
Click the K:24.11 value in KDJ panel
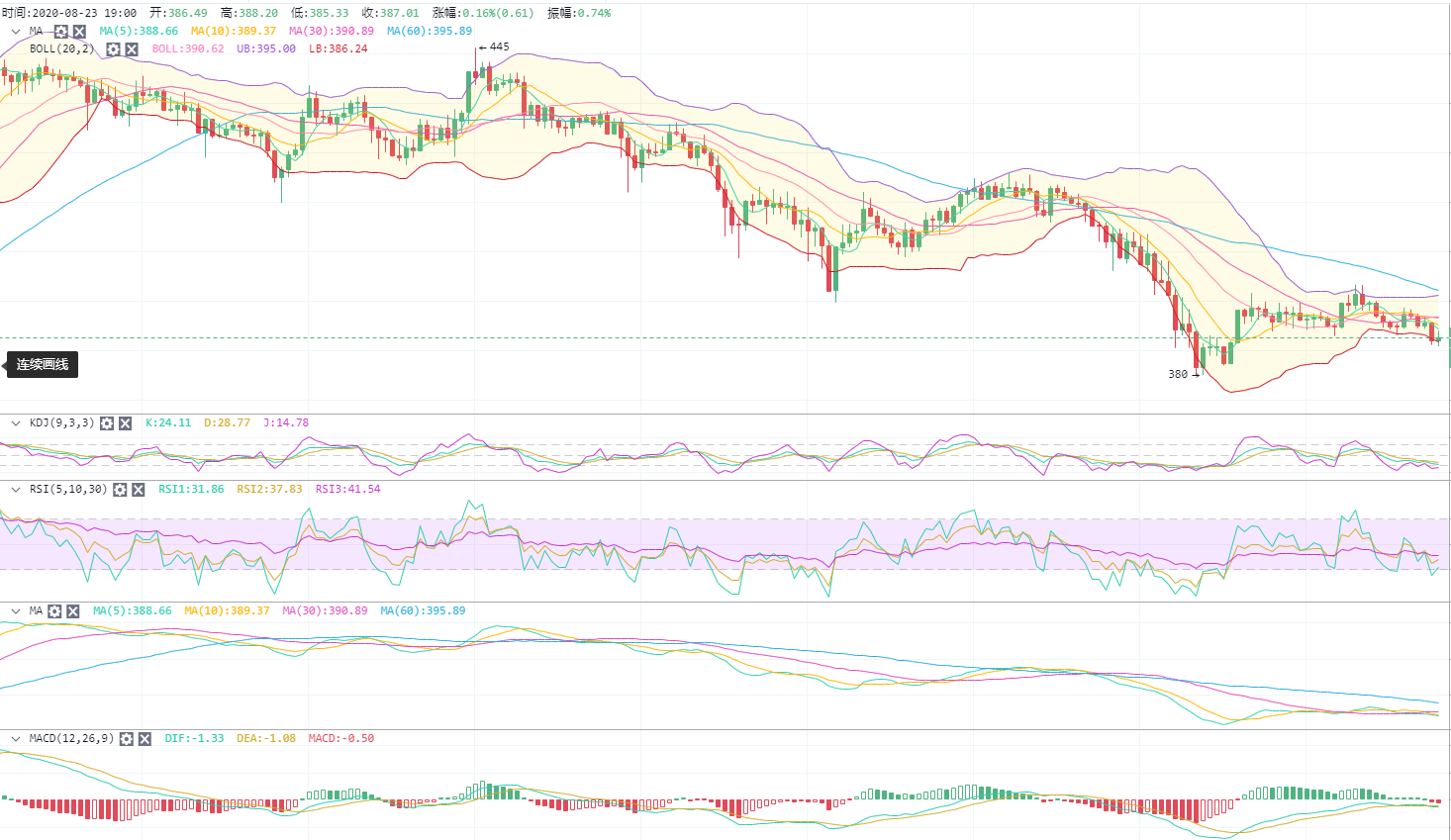pos(168,423)
